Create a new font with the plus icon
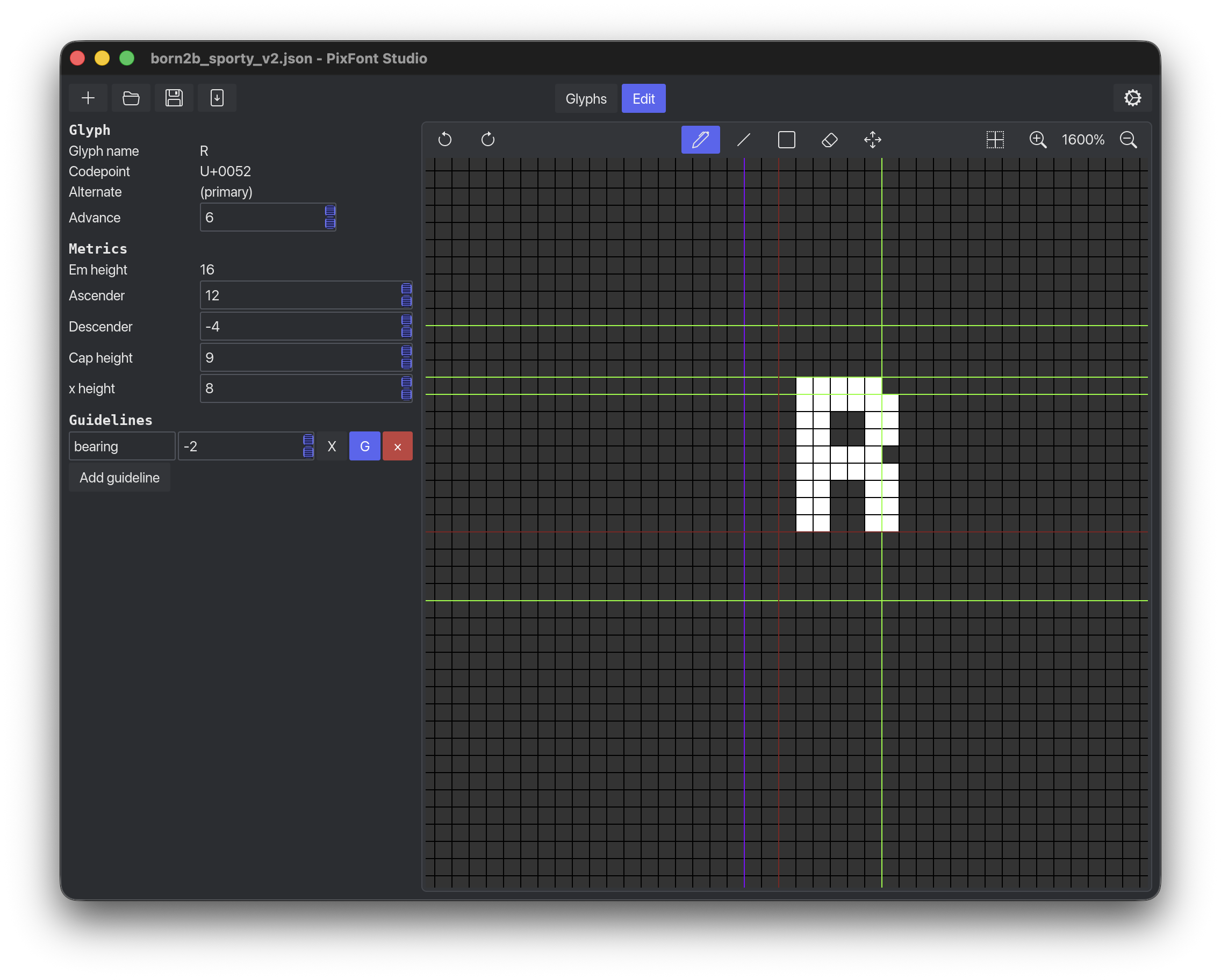1221x980 pixels. (88, 98)
